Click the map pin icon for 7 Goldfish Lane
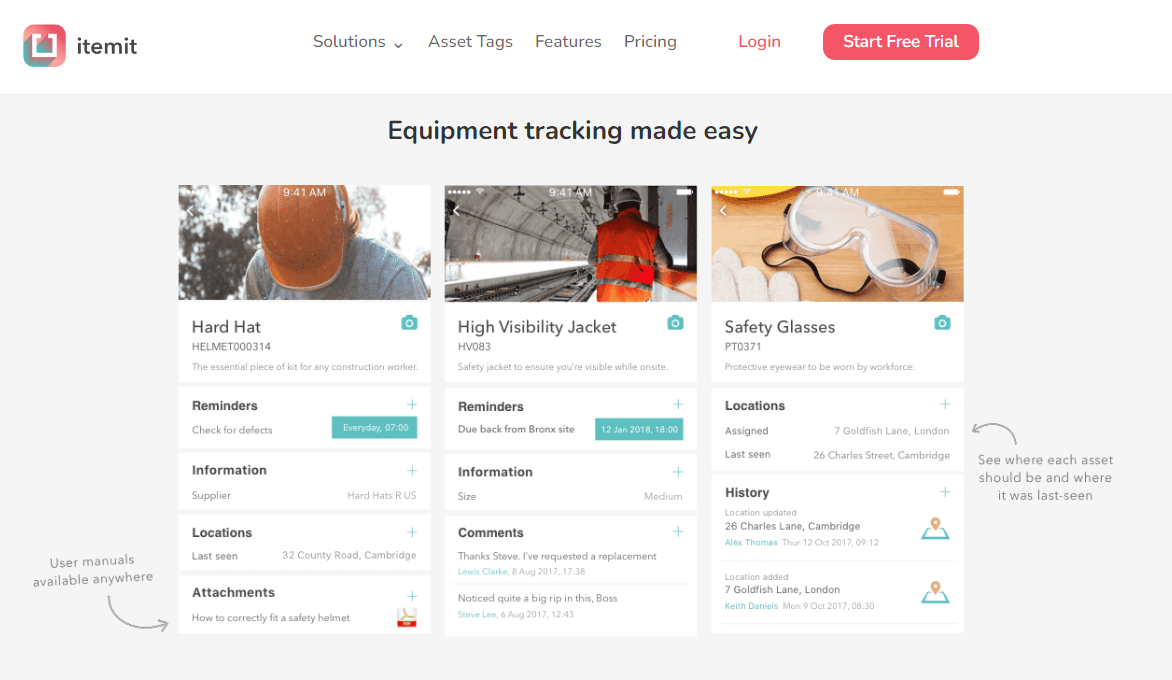Screen dimensions: 1172x680 click(x=935, y=593)
